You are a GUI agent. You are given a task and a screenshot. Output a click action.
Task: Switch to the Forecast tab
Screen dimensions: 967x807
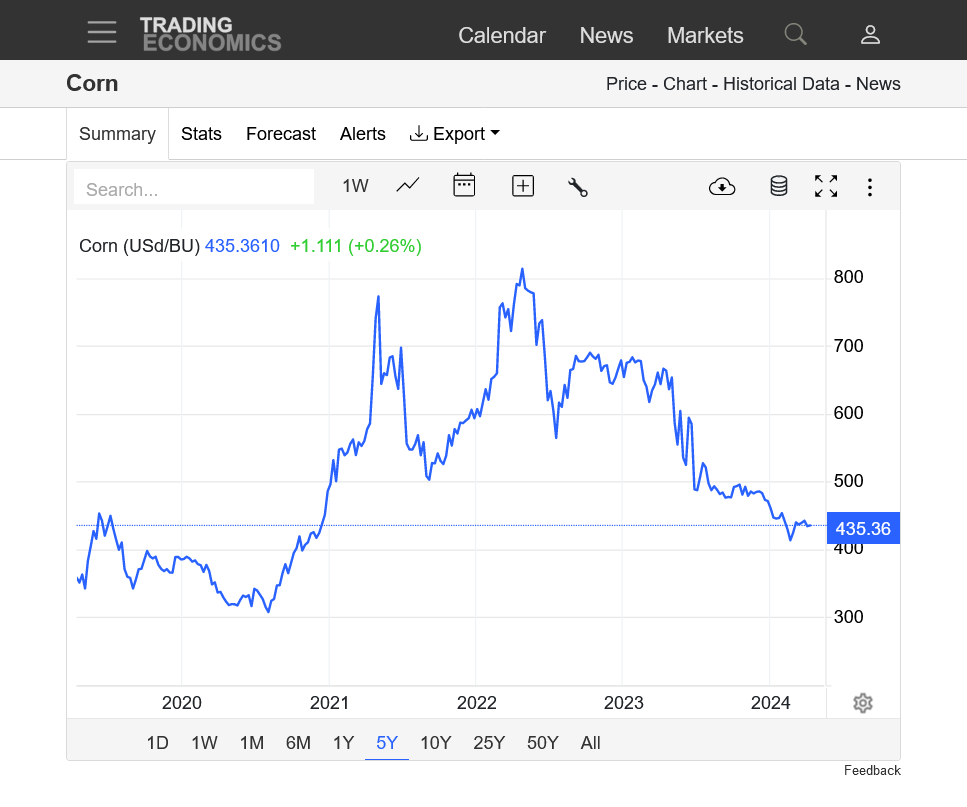pyautogui.click(x=281, y=134)
